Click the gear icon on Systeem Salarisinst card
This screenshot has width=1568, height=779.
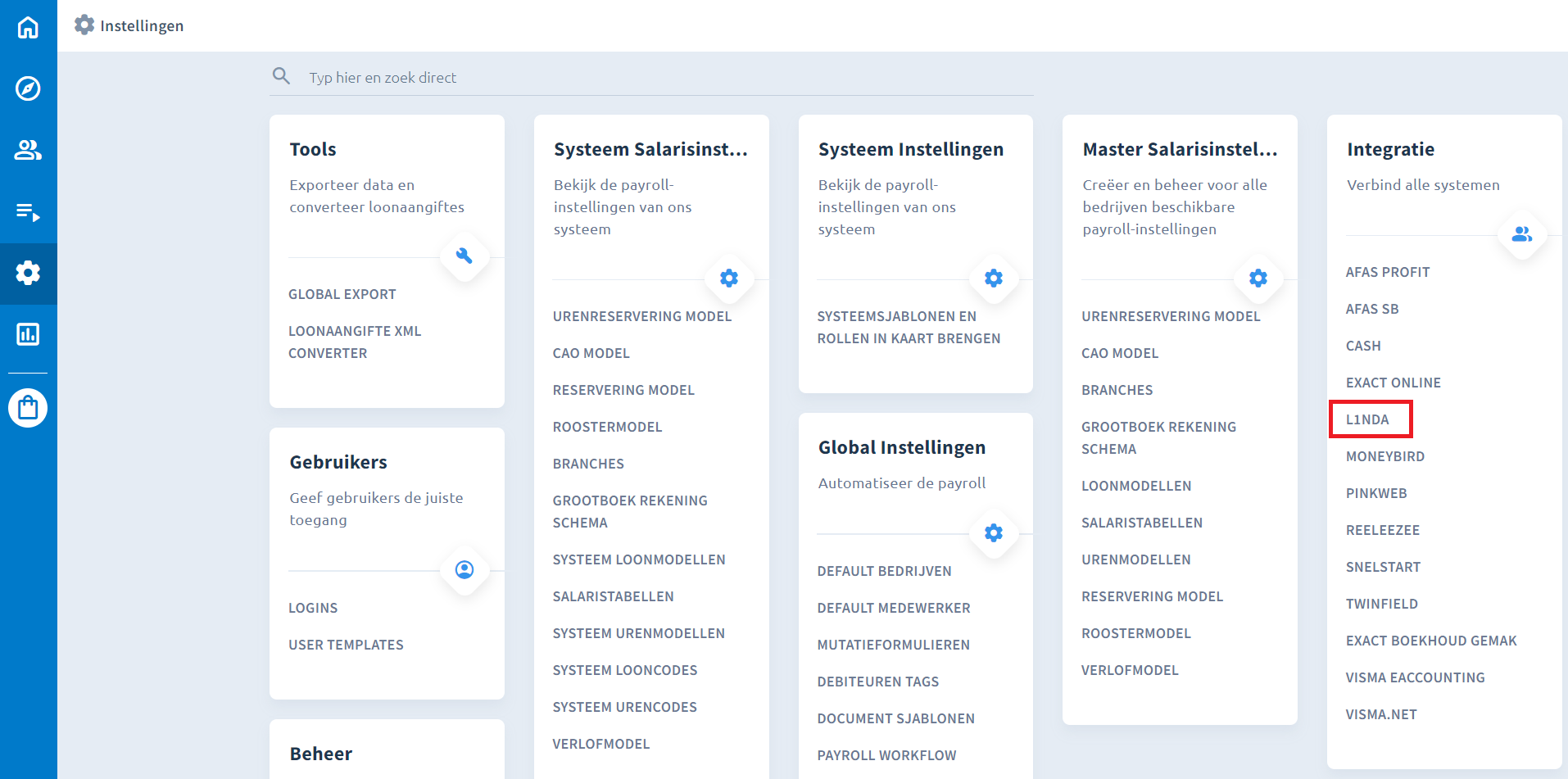tap(729, 279)
